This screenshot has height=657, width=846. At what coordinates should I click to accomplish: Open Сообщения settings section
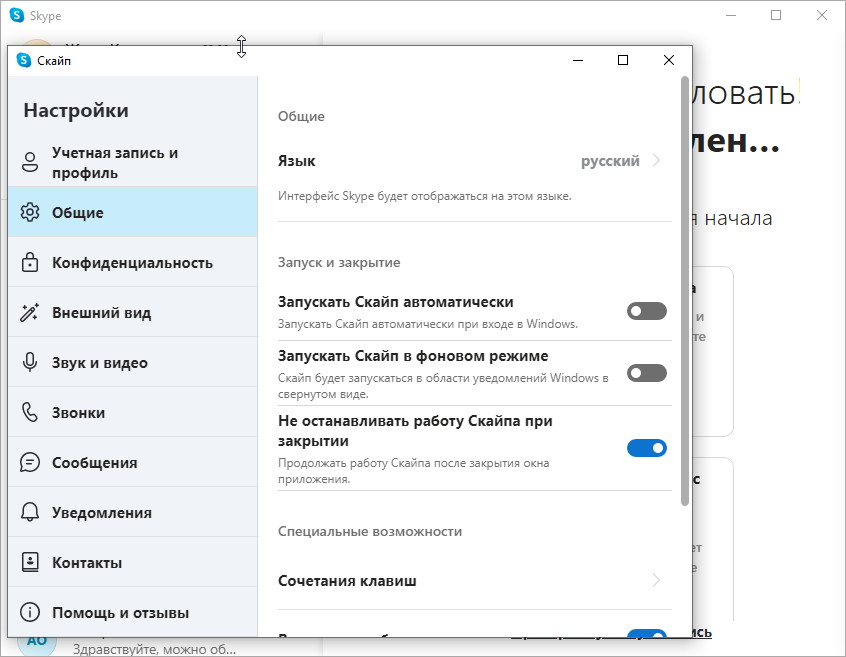(x=133, y=462)
